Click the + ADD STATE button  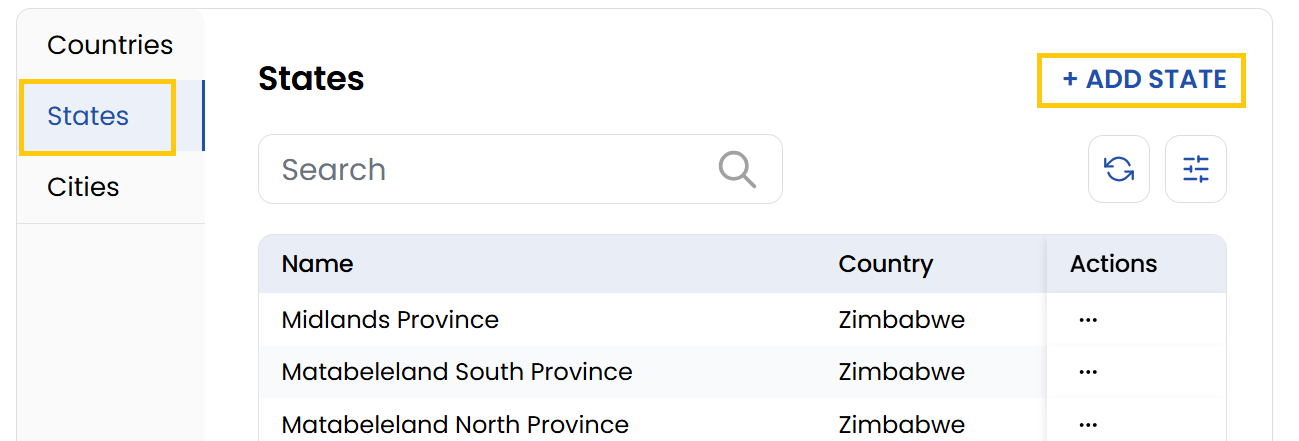coord(1143,80)
